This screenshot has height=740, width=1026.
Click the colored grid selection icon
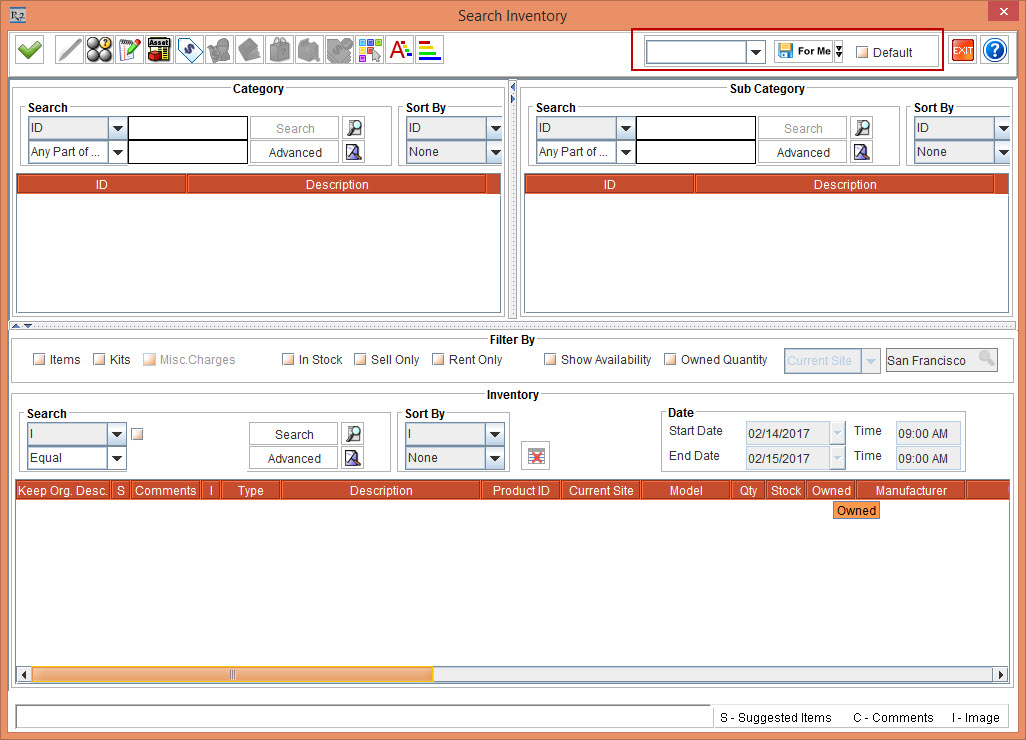coord(370,50)
